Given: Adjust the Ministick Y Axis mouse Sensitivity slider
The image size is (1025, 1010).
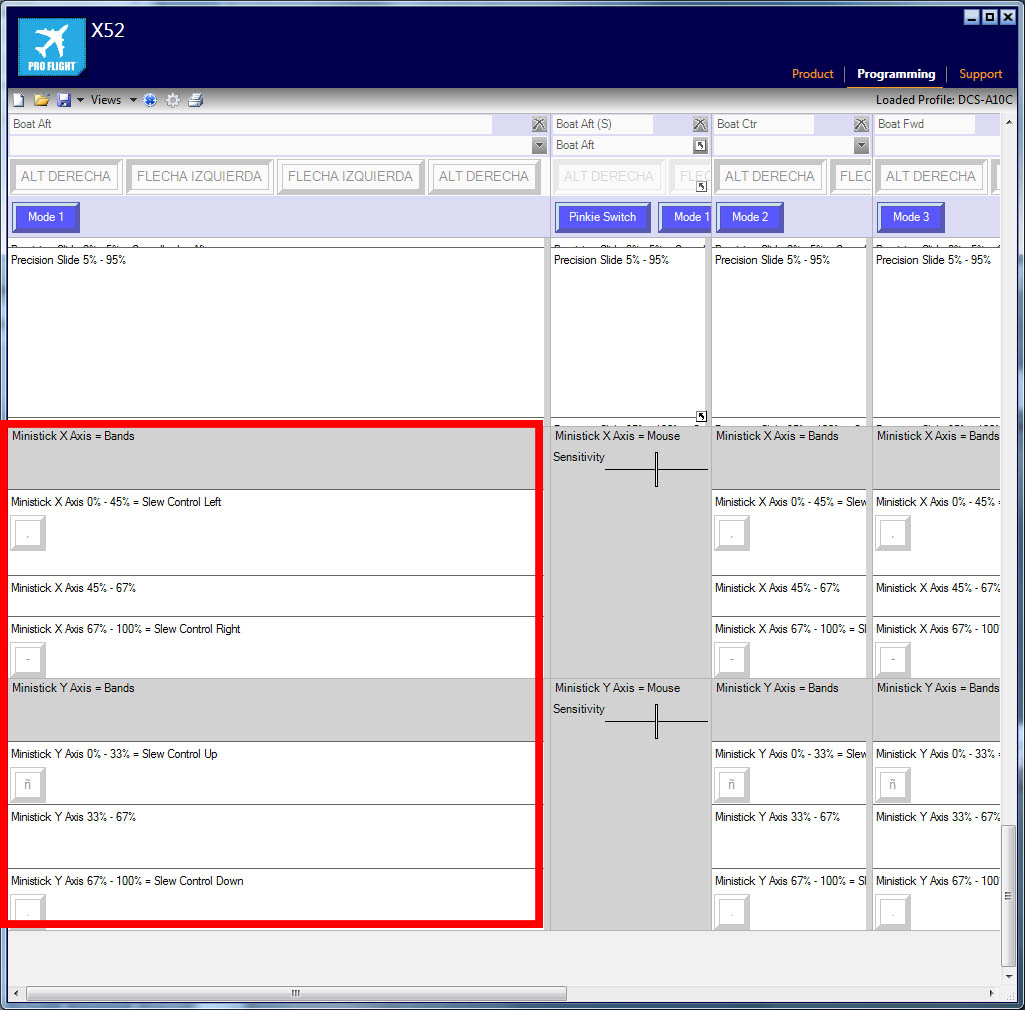Looking at the screenshot, I should (x=656, y=721).
